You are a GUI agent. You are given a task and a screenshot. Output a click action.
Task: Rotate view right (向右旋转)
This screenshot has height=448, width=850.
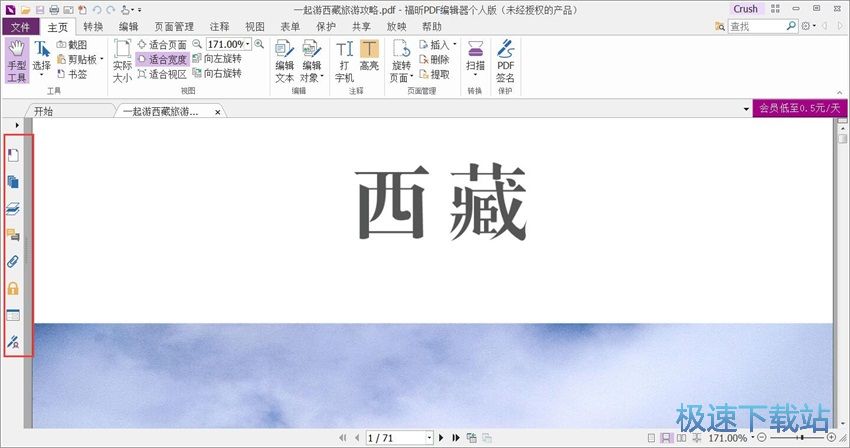(x=217, y=73)
